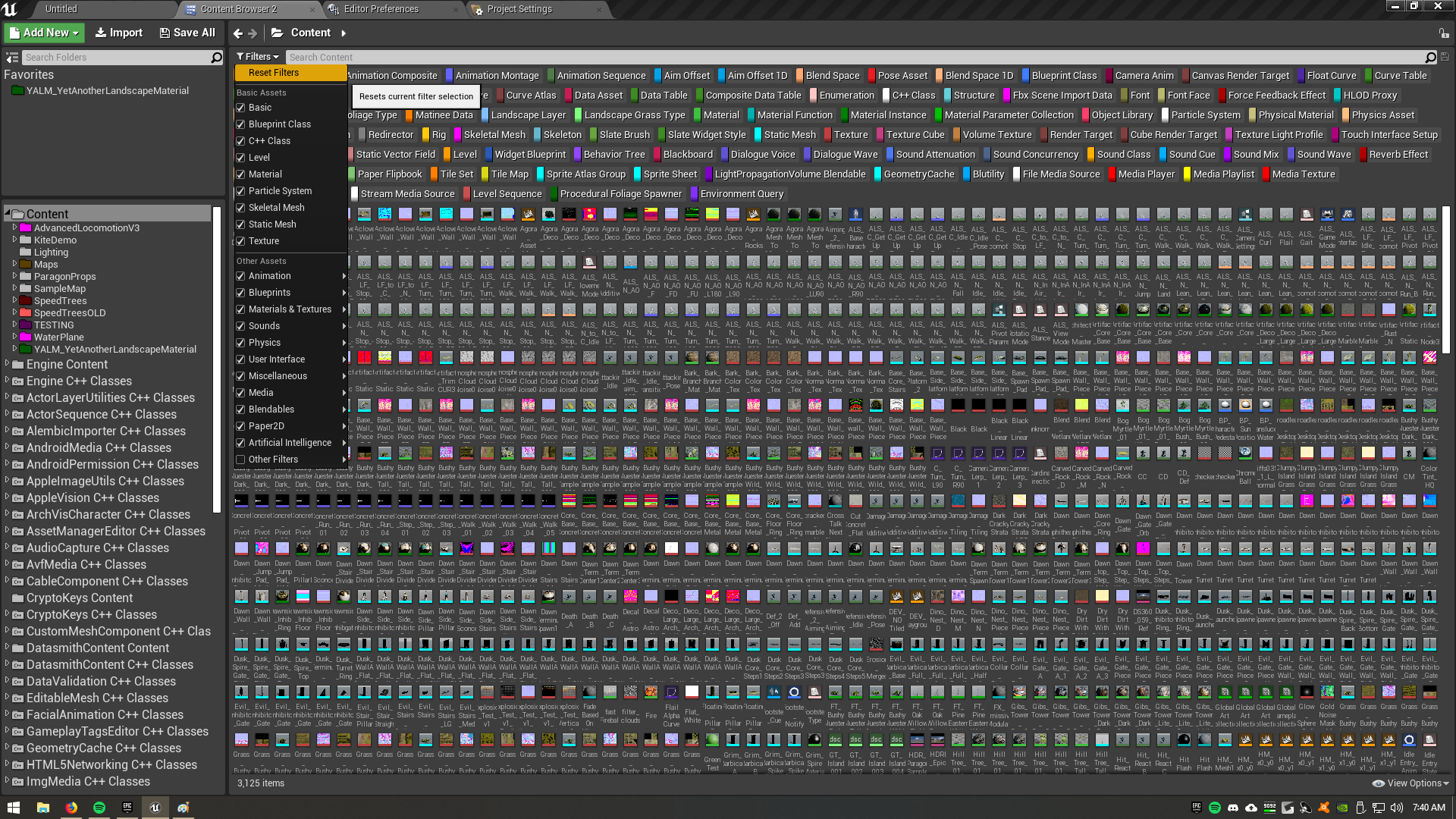Open the Add New dropdown
The image size is (1456, 819).
pyautogui.click(x=45, y=33)
